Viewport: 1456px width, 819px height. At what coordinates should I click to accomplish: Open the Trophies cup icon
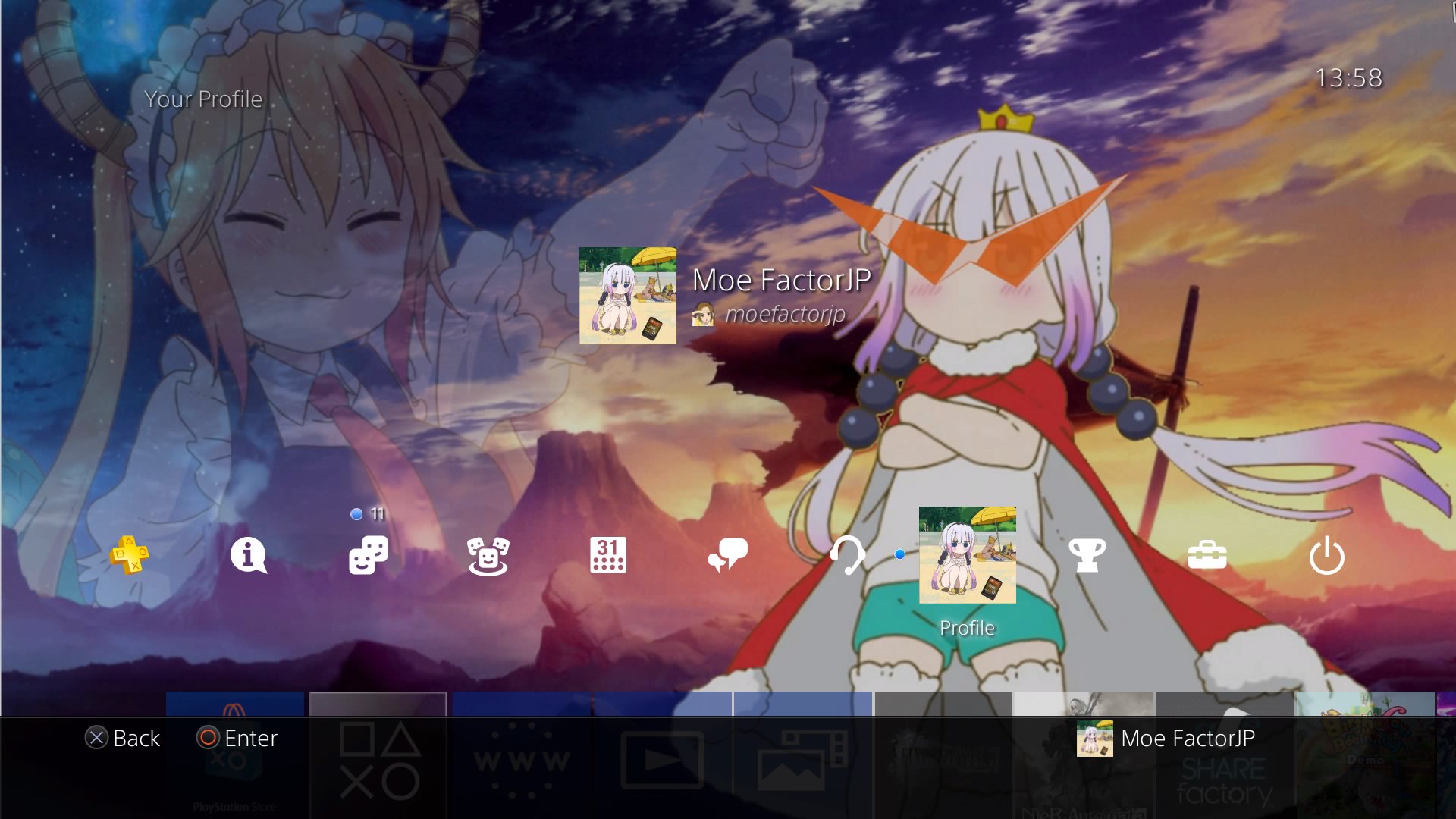(x=1087, y=555)
